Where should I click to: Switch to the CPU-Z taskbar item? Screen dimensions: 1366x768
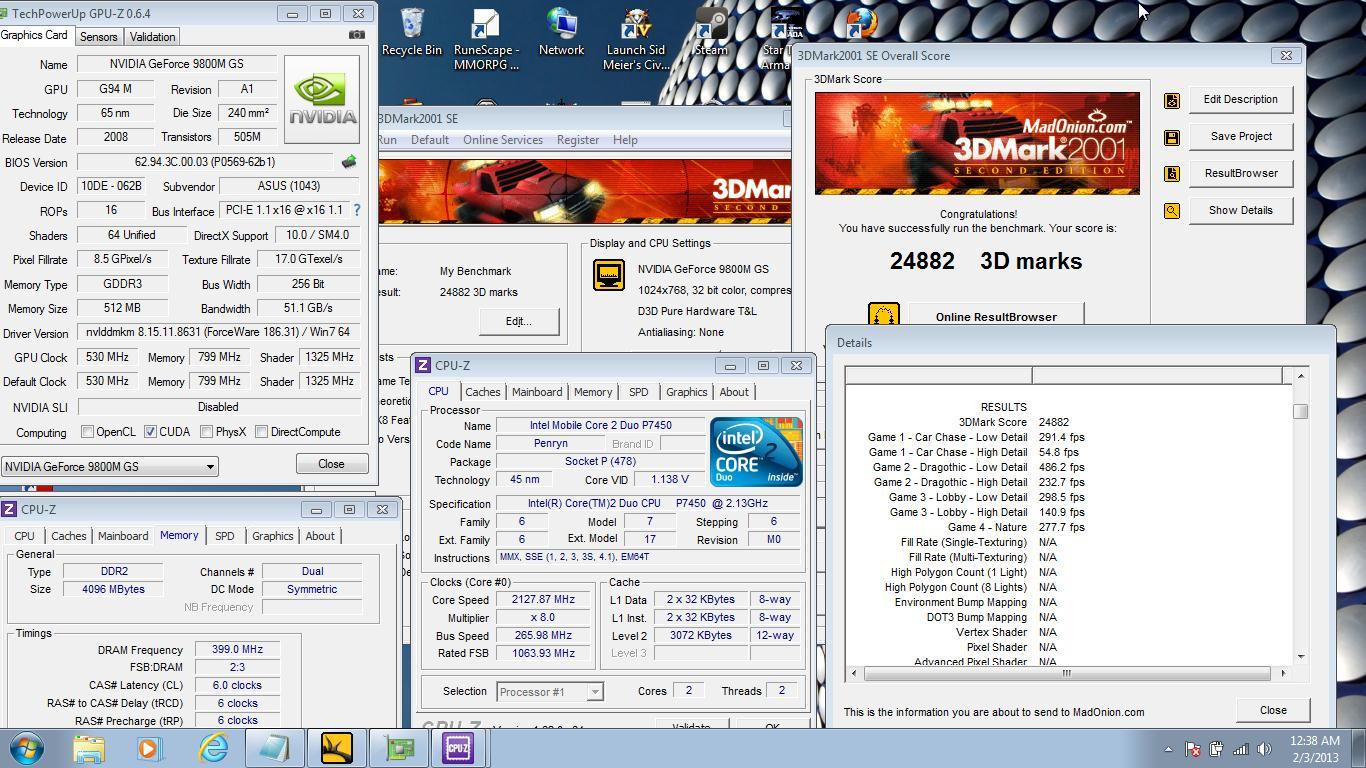coord(458,748)
